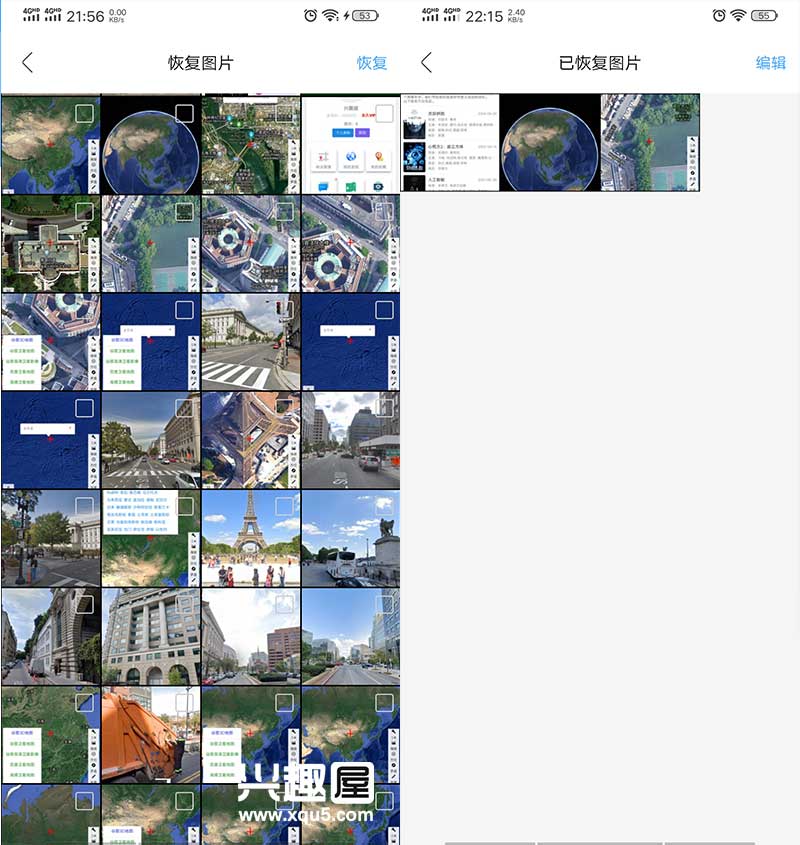This screenshot has height=845, width=800.
Task: Tap the battery icon showing 55
Action: [764, 16]
